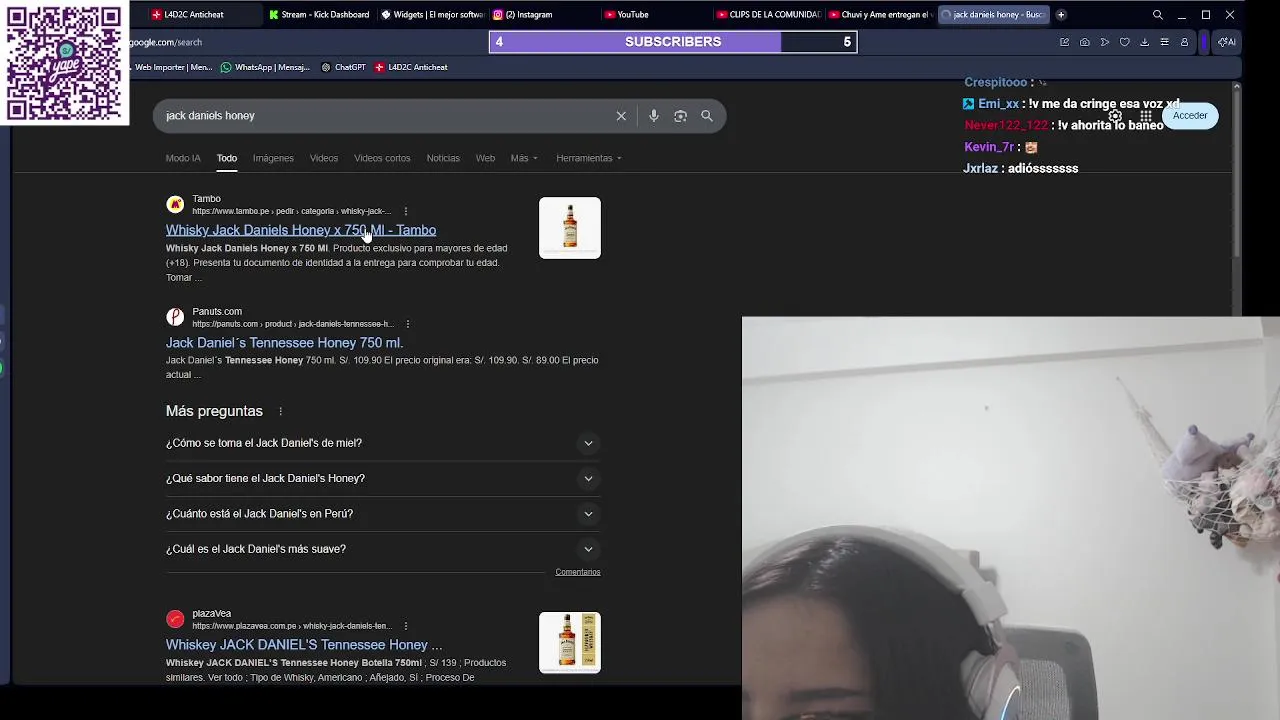Viewport: 1280px width, 720px height.
Task: Start voice search with the microphone icon
Action: tap(653, 116)
